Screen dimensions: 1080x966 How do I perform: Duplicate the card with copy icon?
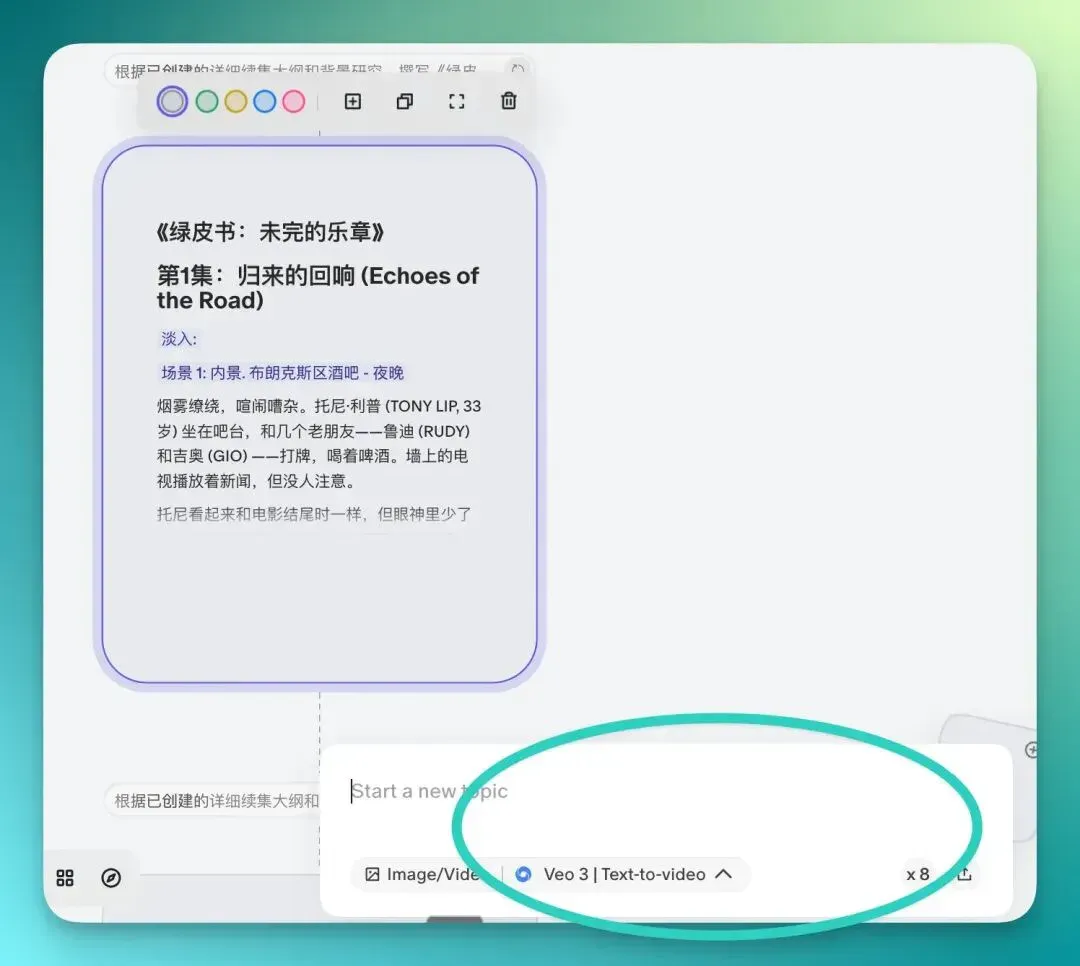[x=405, y=101]
